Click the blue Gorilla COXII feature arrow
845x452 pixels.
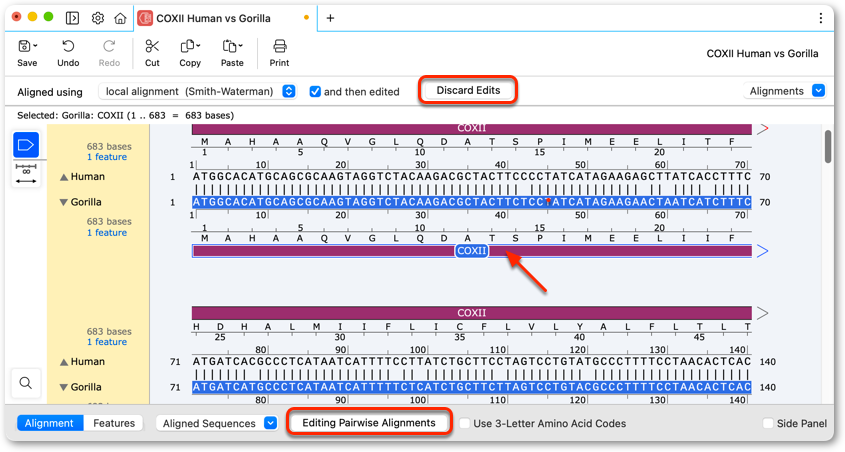[x=762, y=251]
